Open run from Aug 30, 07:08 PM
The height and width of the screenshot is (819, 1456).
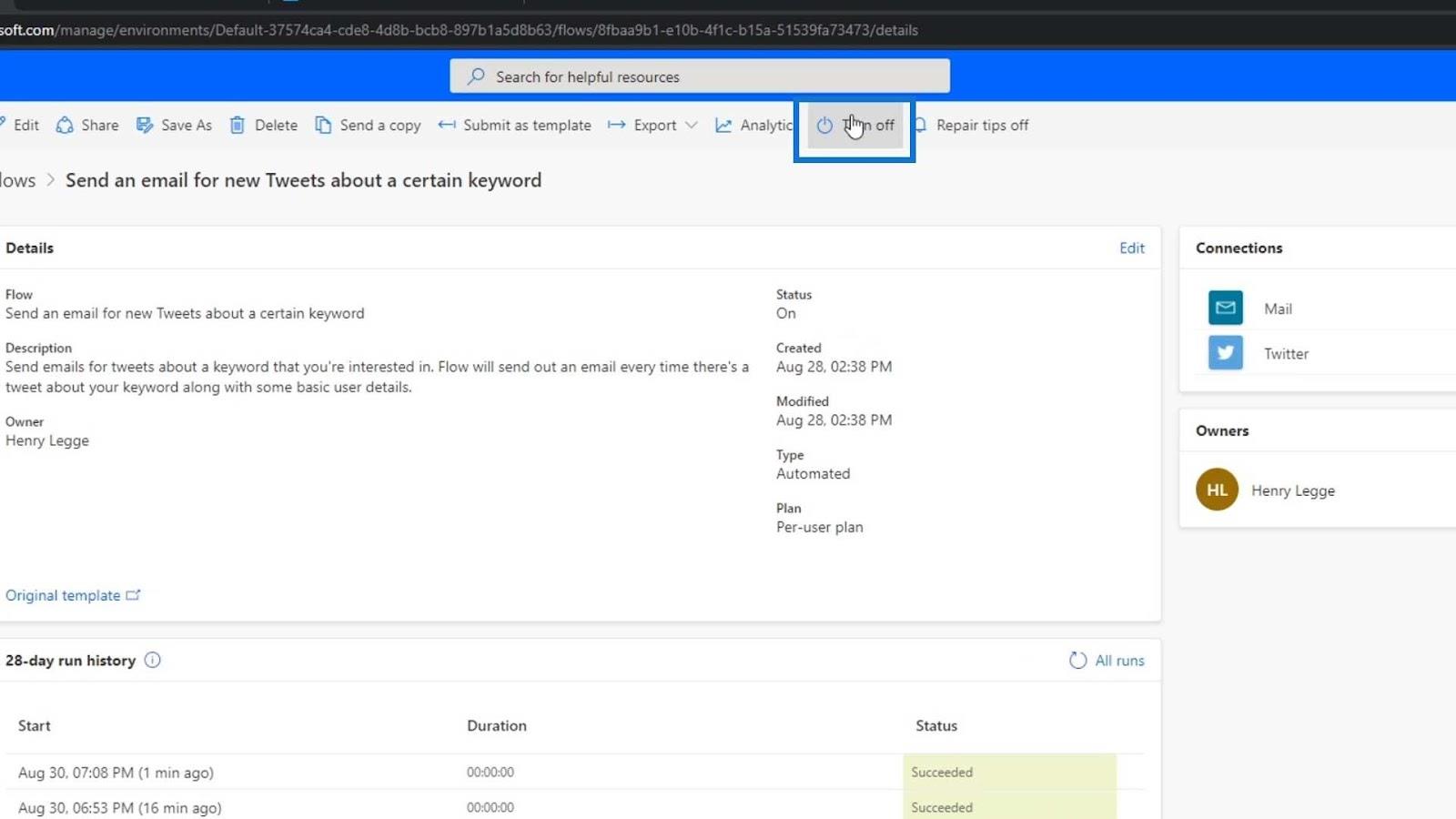116,773
